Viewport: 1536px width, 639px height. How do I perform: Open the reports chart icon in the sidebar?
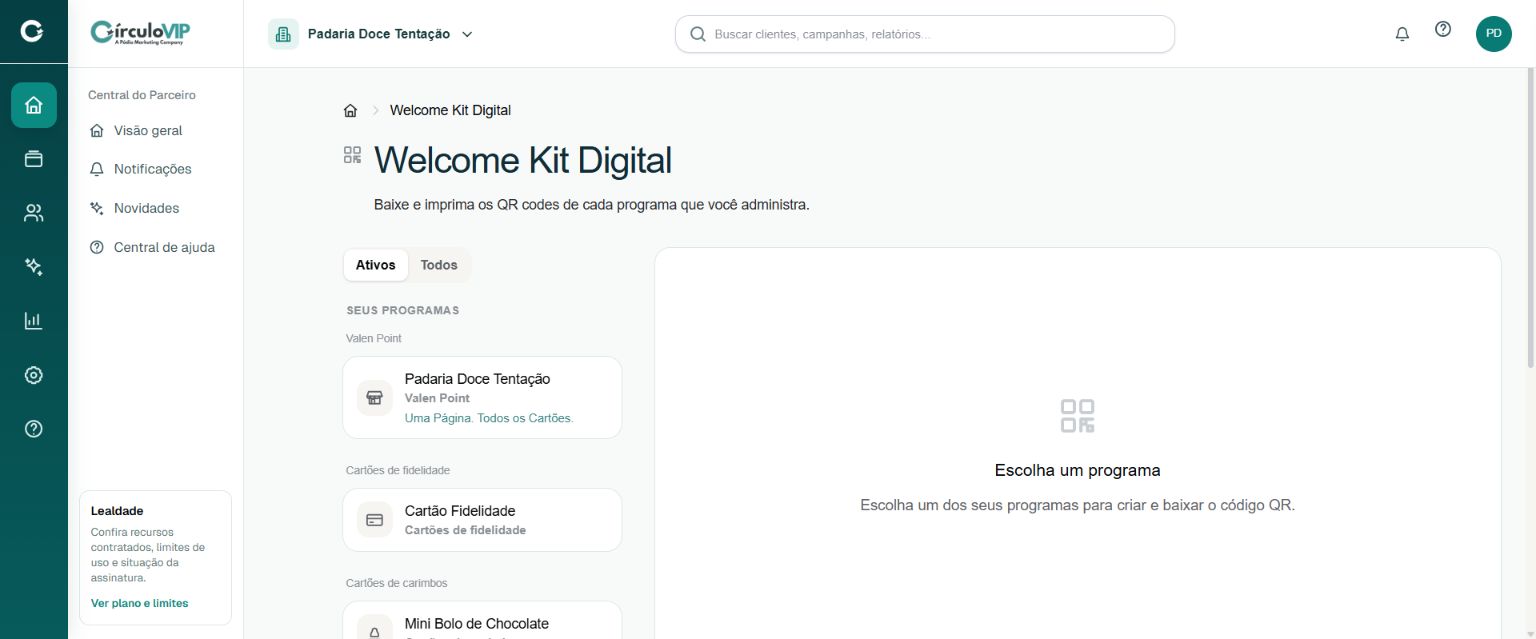pos(34,321)
